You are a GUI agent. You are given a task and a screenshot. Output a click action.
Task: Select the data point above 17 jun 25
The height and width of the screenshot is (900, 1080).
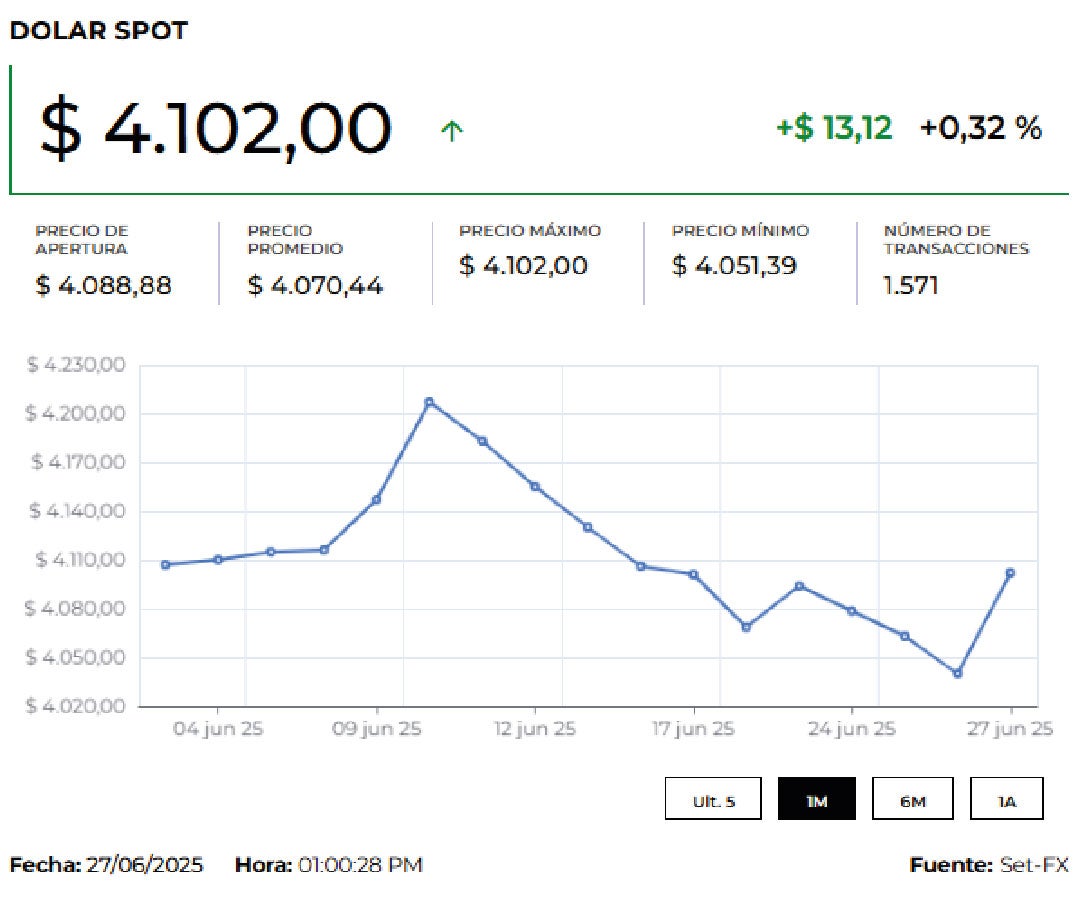point(693,574)
